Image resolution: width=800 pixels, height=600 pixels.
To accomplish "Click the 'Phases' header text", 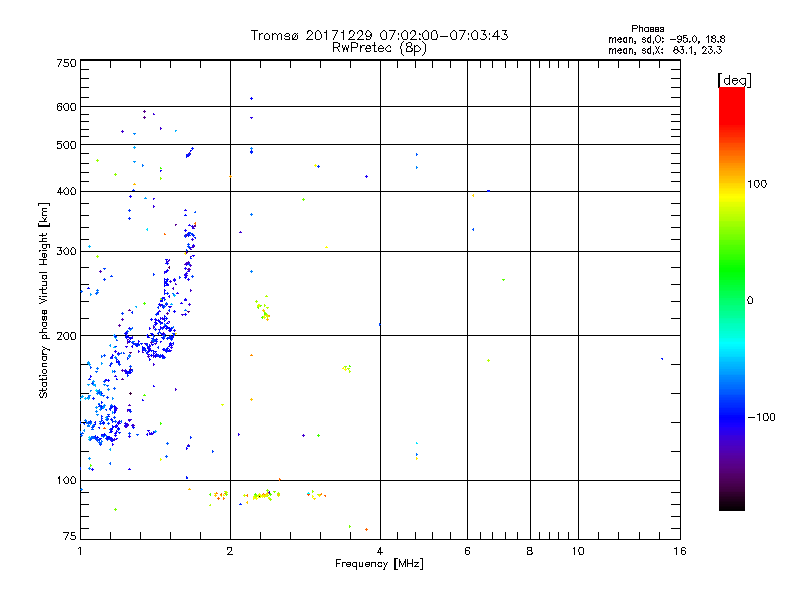I will tap(647, 29).
